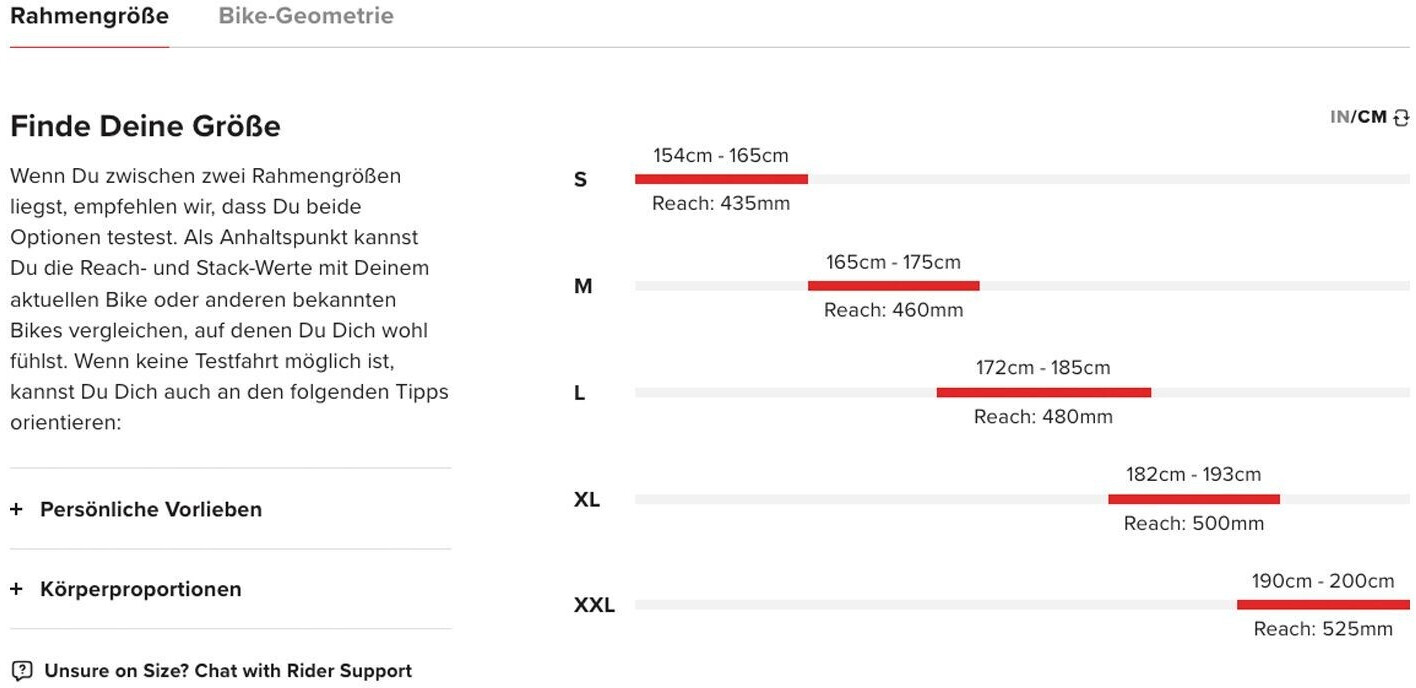
Task: Click the plus icon beside Körperproportionen
Action: [x=16, y=589]
